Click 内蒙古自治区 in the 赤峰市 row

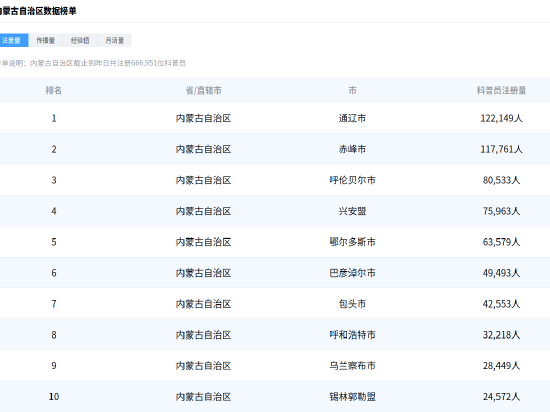click(203, 149)
